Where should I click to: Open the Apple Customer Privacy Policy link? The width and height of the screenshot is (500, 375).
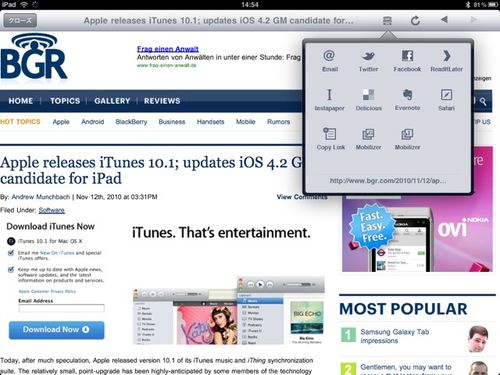pyautogui.click(x=47, y=291)
